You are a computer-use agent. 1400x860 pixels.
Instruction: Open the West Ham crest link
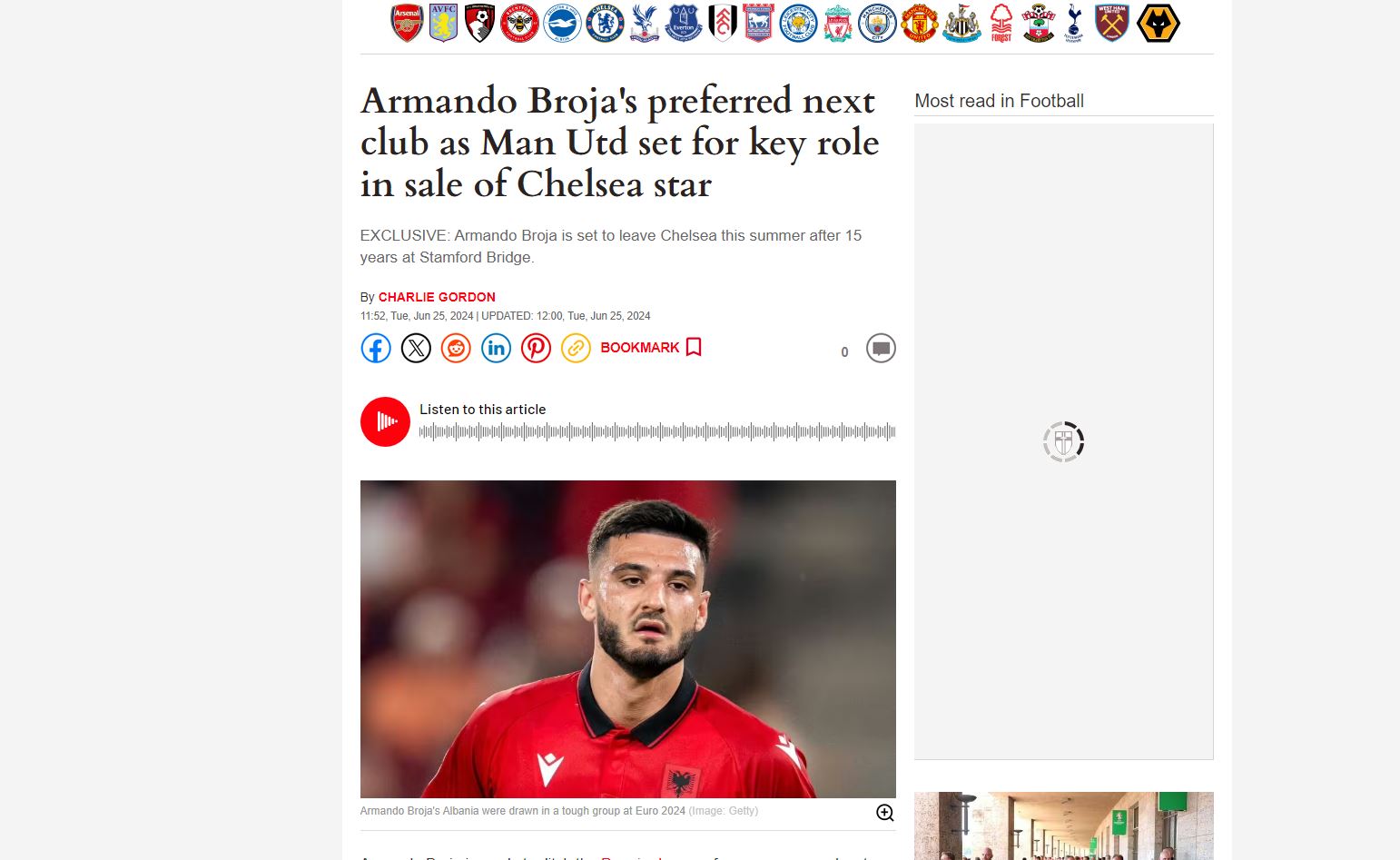click(1111, 23)
